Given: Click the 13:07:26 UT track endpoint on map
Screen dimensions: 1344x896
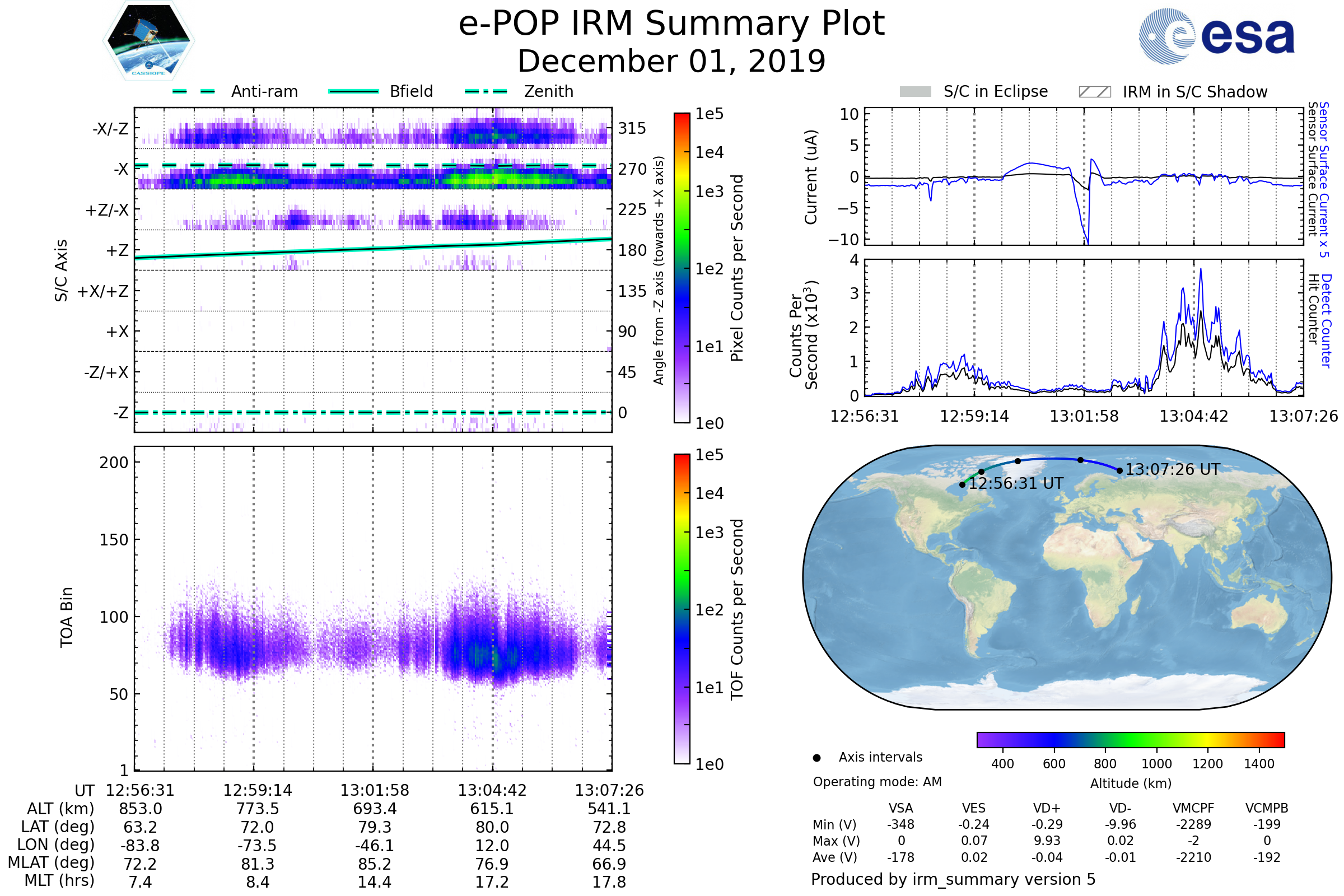Looking at the screenshot, I should [x=1119, y=471].
